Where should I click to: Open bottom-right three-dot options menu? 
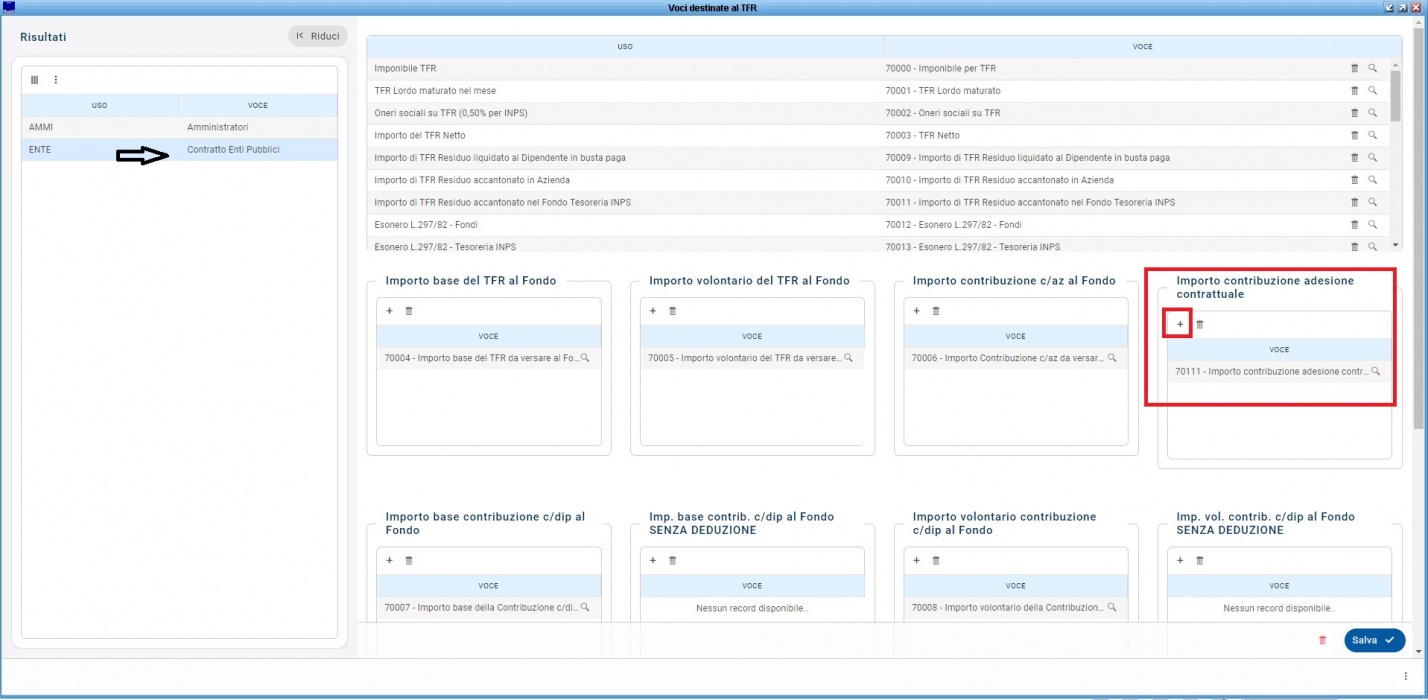pos(1405,677)
